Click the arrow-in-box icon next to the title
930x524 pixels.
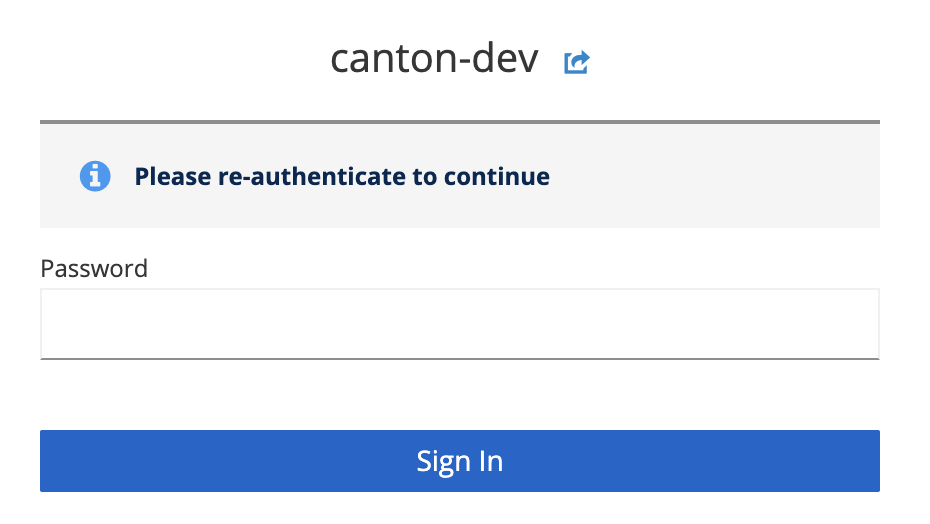click(577, 63)
